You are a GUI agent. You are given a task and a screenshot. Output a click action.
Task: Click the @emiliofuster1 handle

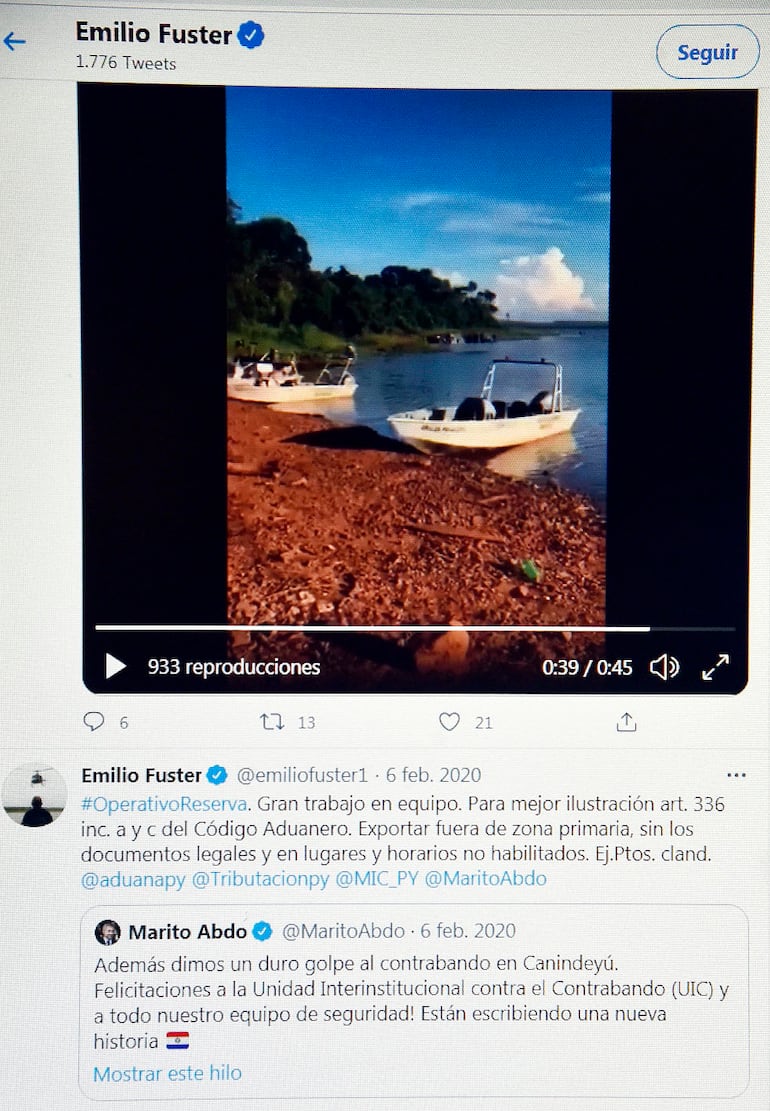pyautogui.click(x=304, y=775)
